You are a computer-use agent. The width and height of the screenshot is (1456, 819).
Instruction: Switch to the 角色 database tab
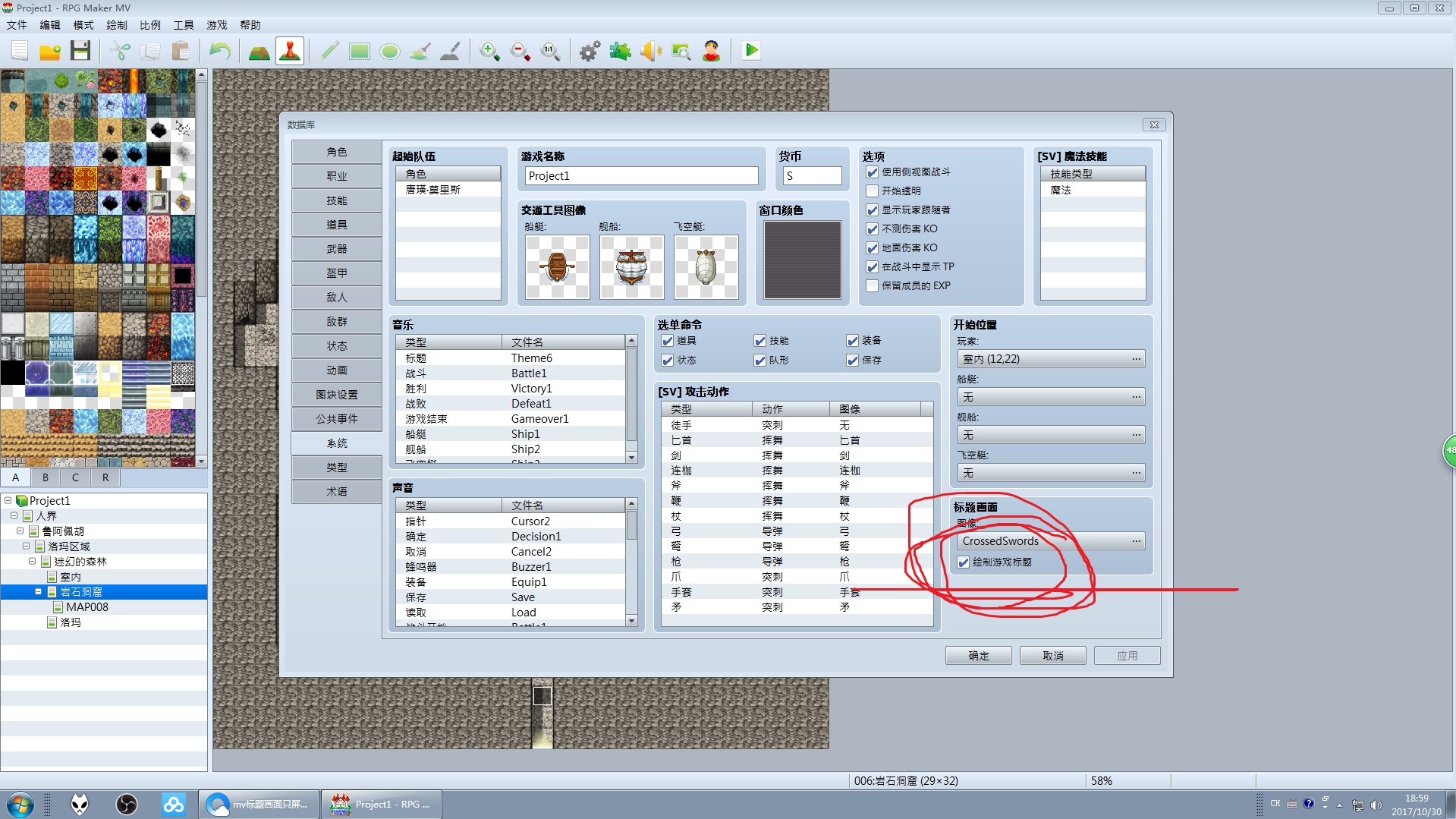point(337,152)
